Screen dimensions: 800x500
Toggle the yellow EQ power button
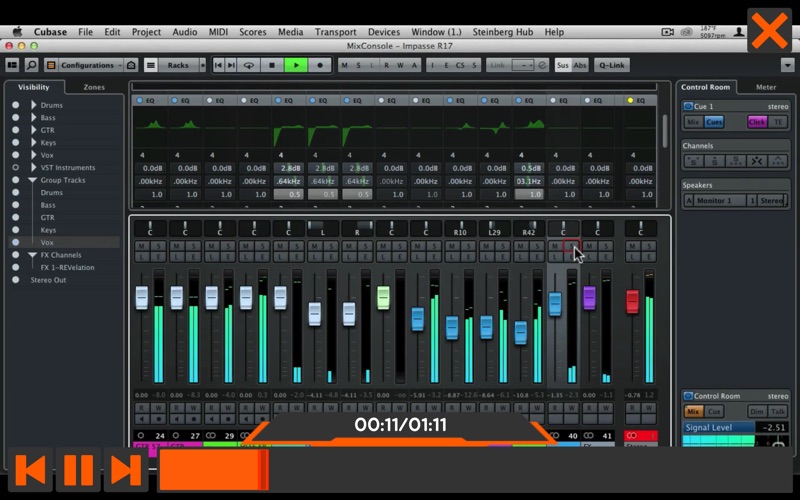point(630,101)
